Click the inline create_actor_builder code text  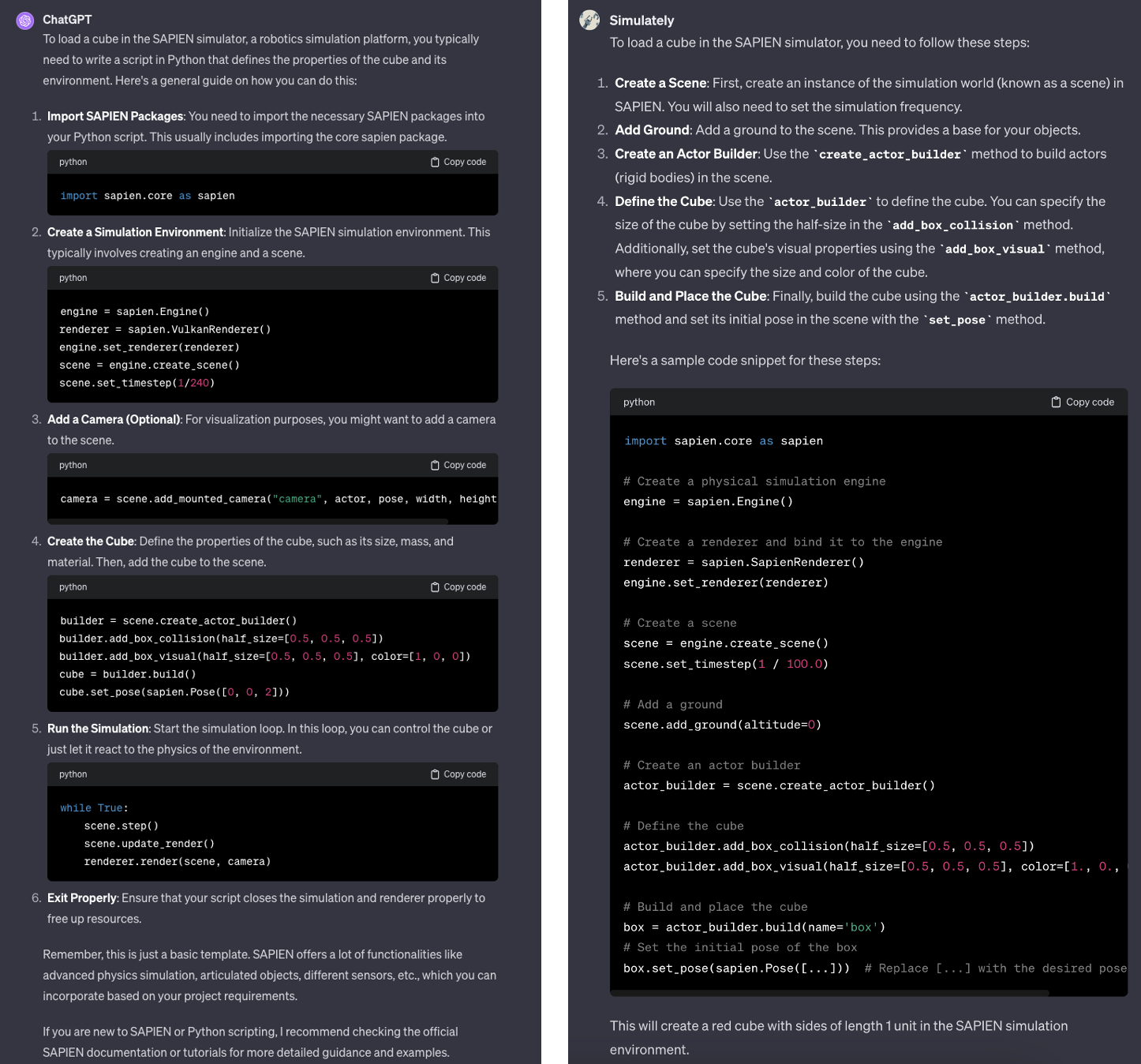coord(889,155)
